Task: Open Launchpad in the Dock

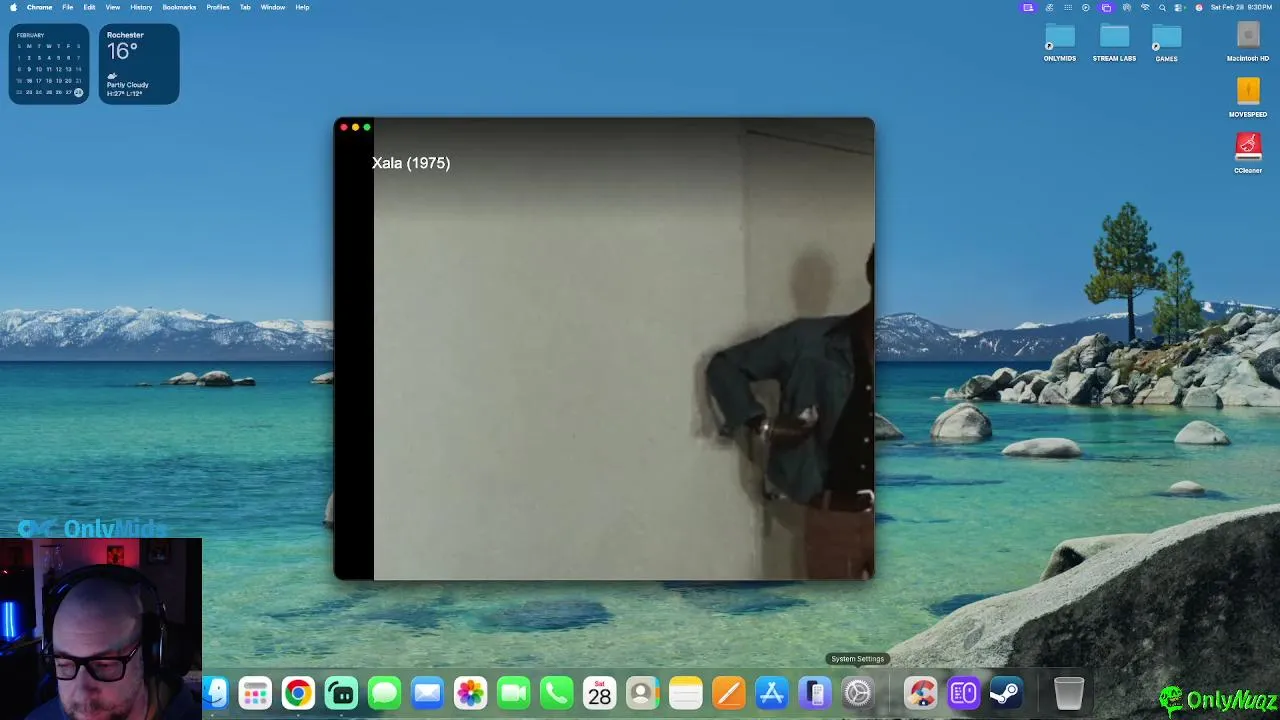Action: tap(255, 693)
